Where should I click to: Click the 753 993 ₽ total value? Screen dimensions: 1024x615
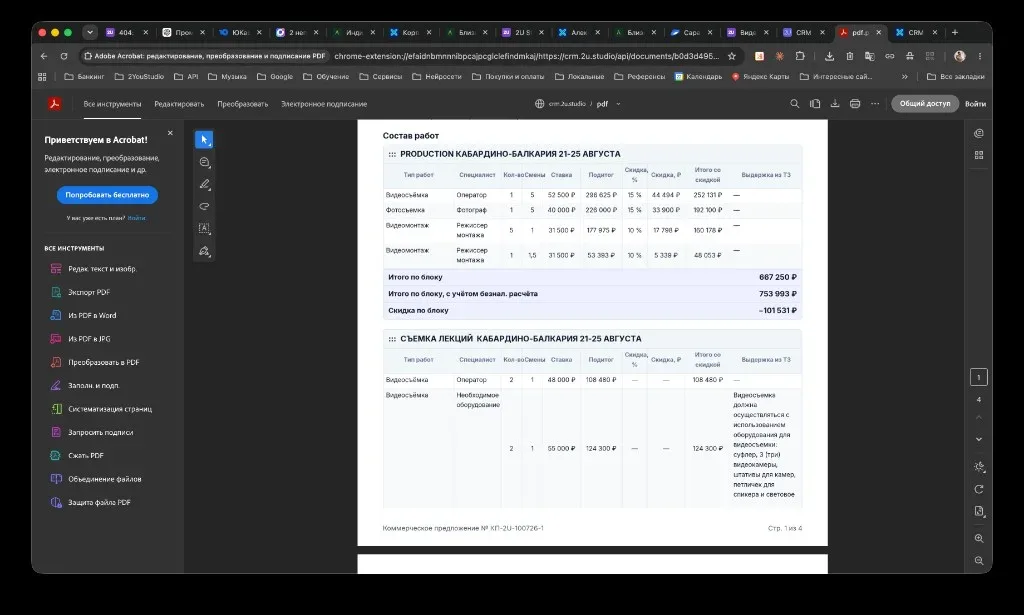tap(777, 294)
